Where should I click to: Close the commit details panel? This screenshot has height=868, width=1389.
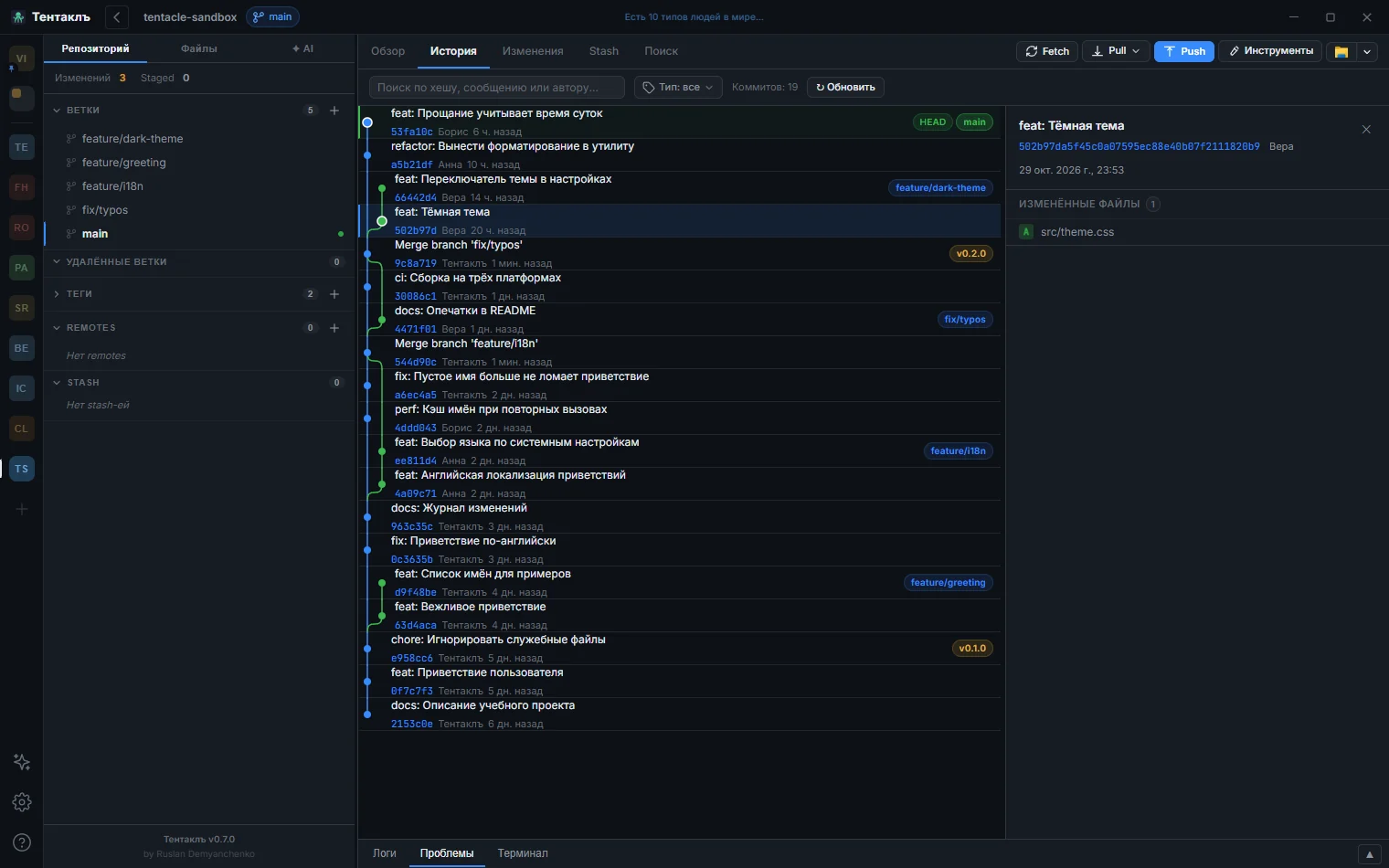[1366, 130]
